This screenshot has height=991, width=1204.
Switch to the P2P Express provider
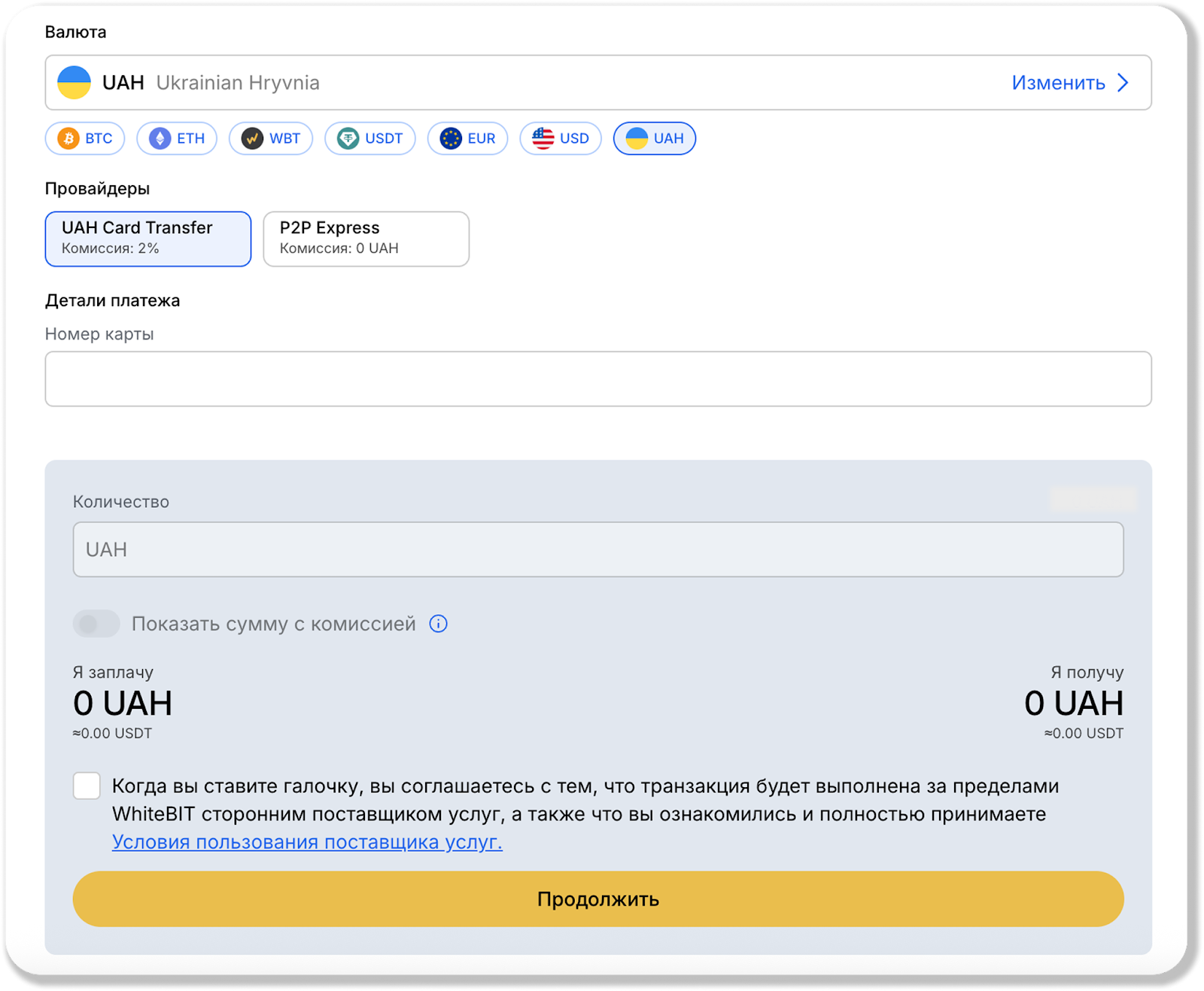(366, 239)
